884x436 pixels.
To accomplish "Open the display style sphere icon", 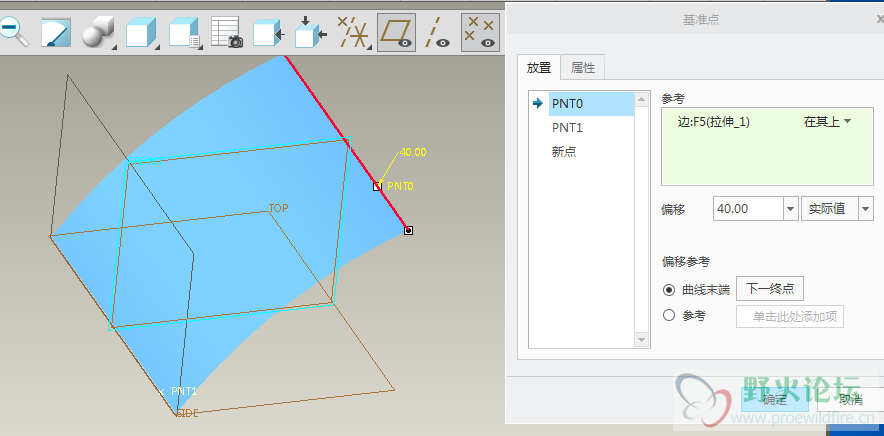I will tap(98, 32).
